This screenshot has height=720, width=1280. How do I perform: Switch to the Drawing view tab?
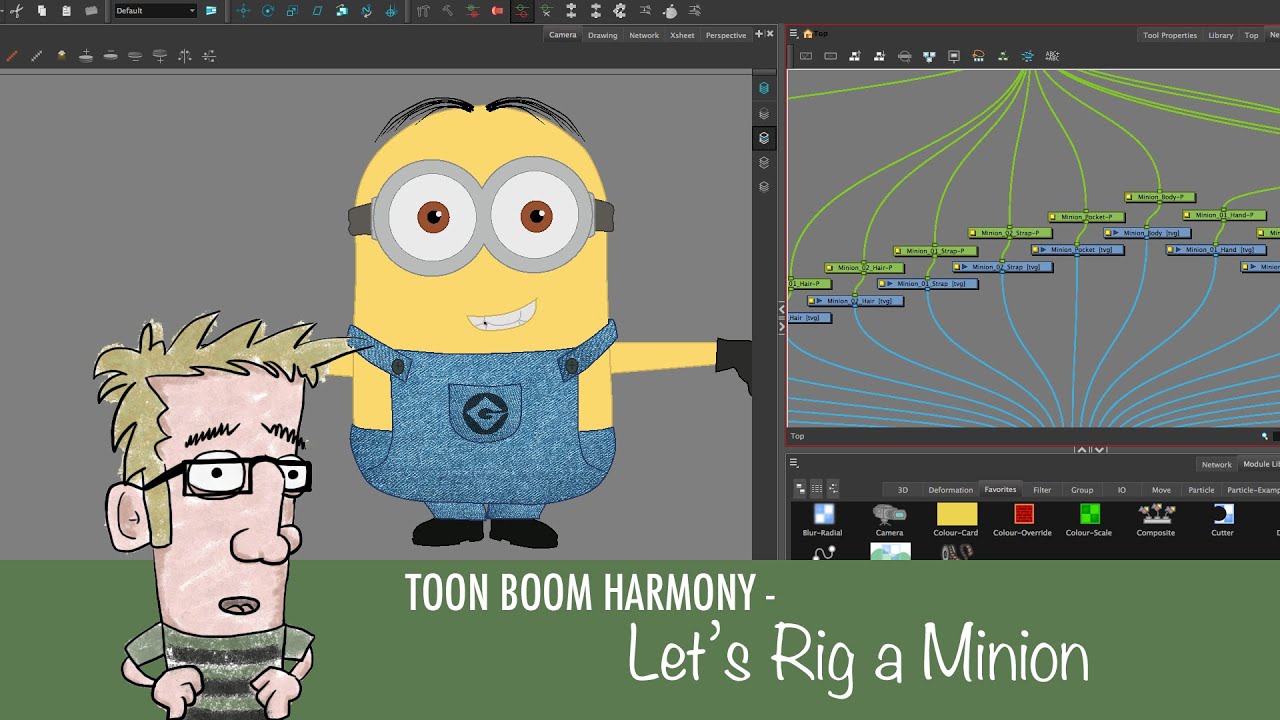(x=602, y=35)
